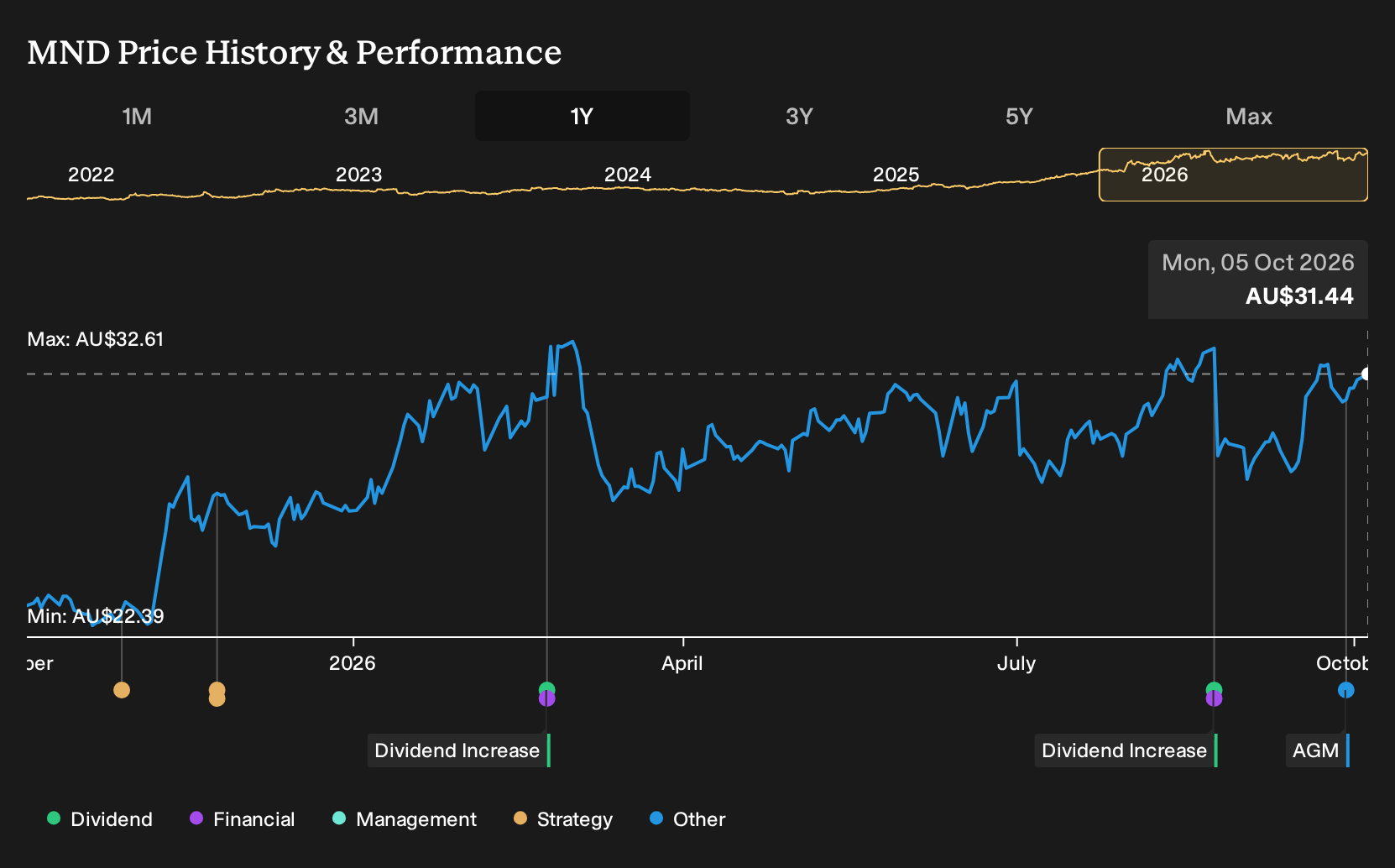Jump to 2025 on the overview timeline

(x=896, y=175)
